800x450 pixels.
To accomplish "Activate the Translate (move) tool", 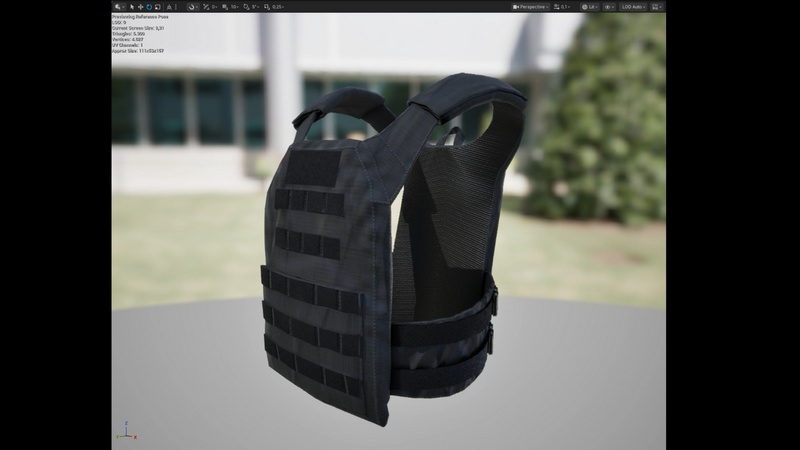I will (x=140, y=7).
